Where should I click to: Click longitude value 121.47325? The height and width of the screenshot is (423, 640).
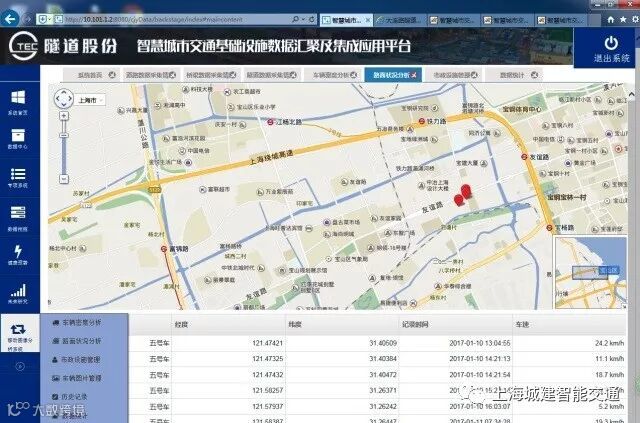tap(267, 358)
